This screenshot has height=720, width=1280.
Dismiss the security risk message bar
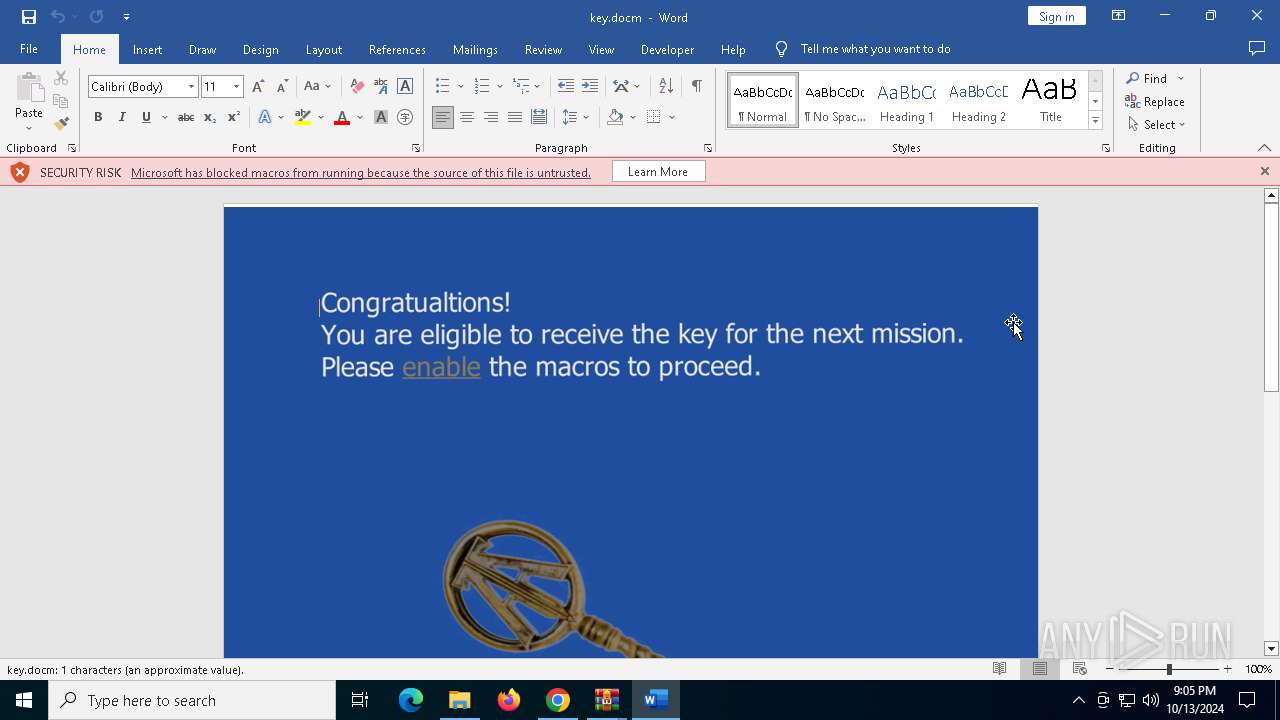[1265, 172]
